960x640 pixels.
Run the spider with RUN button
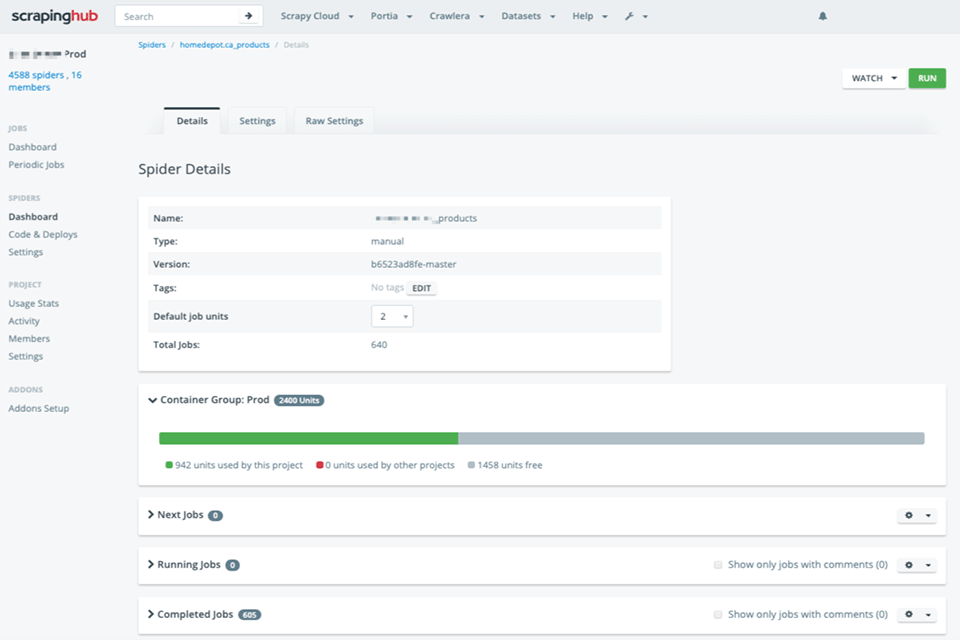927,78
